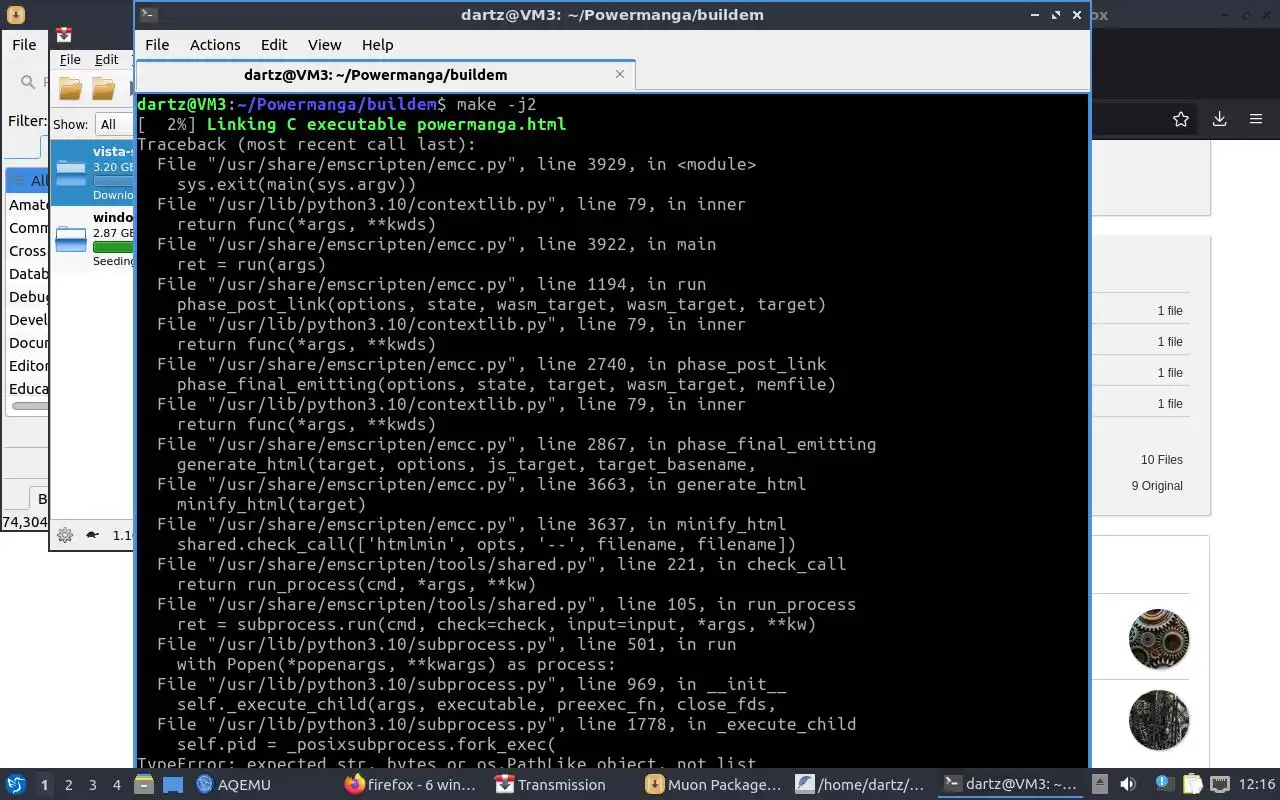Screen dimensions: 1280x800
Task: Switch to workspace 2
Action: point(69,785)
